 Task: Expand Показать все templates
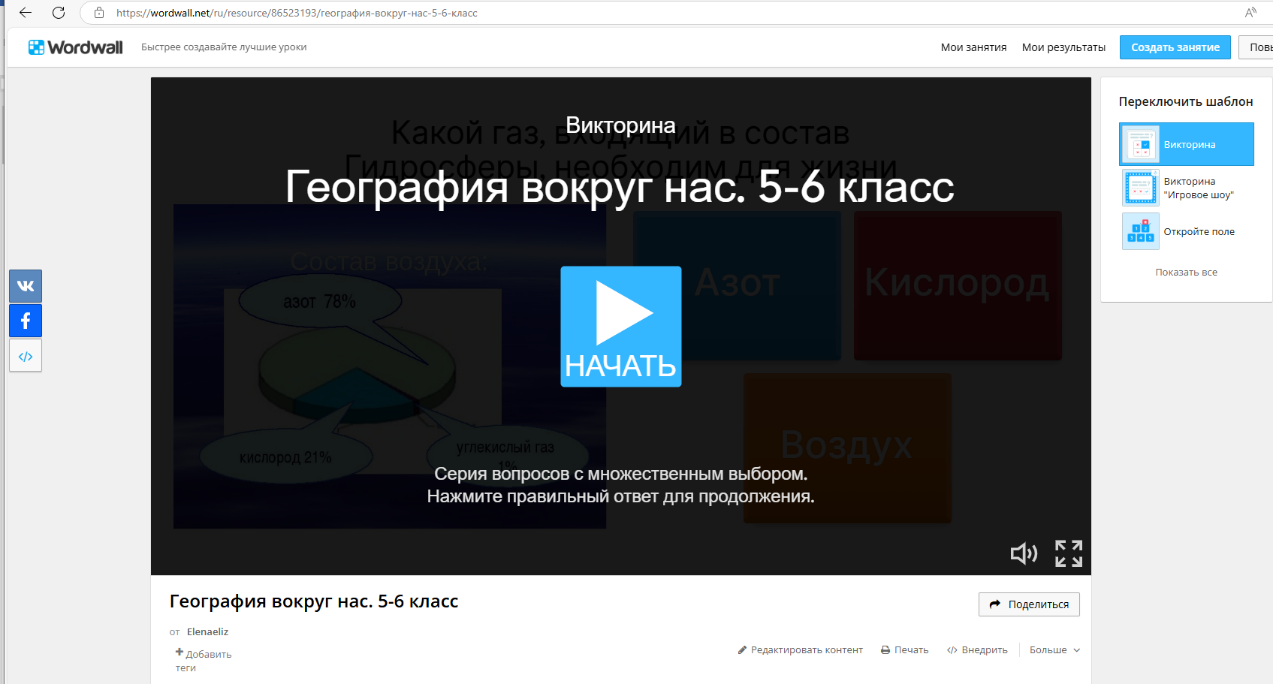tap(1186, 272)
